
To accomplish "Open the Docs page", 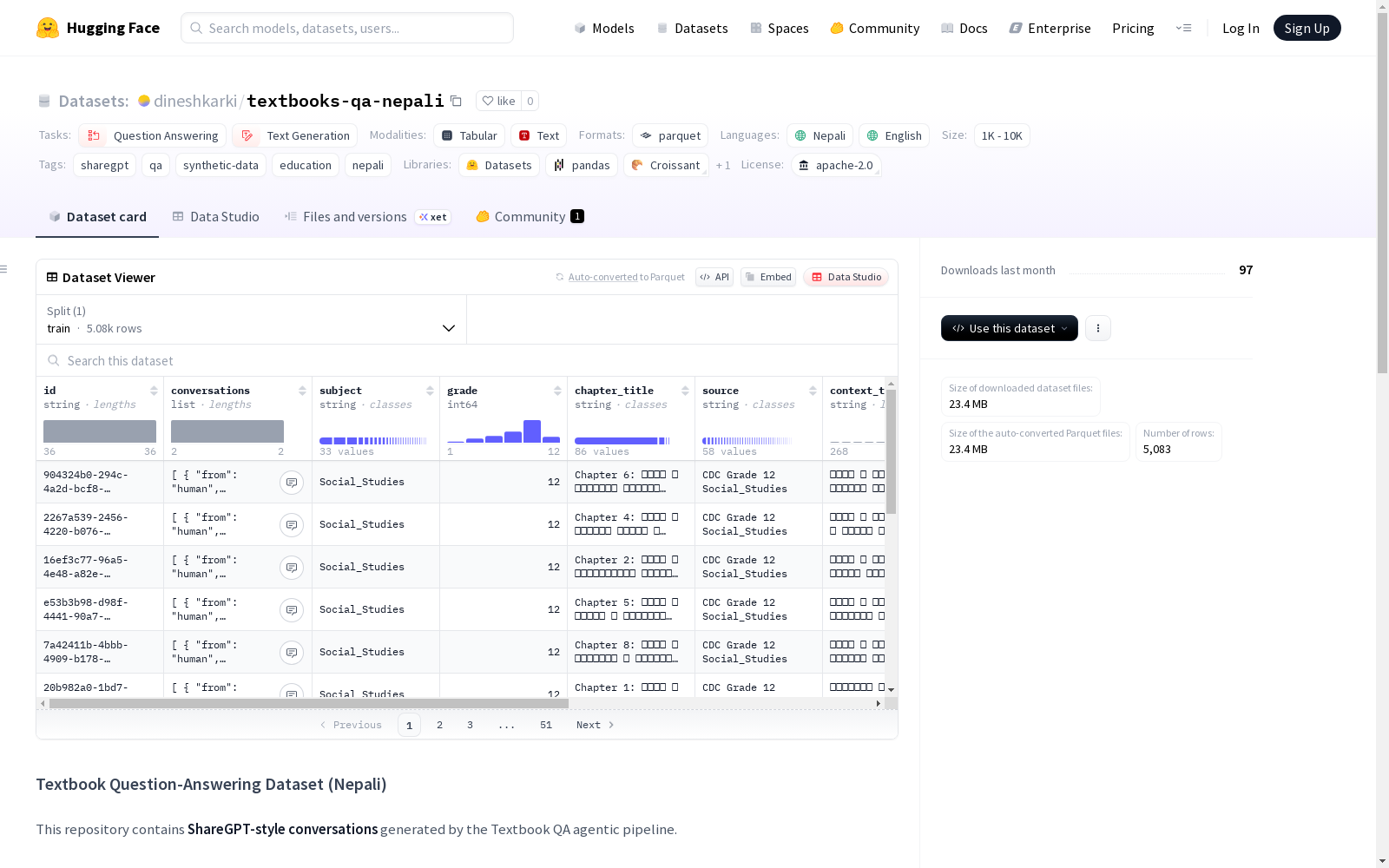I will [x=964, y=28].
